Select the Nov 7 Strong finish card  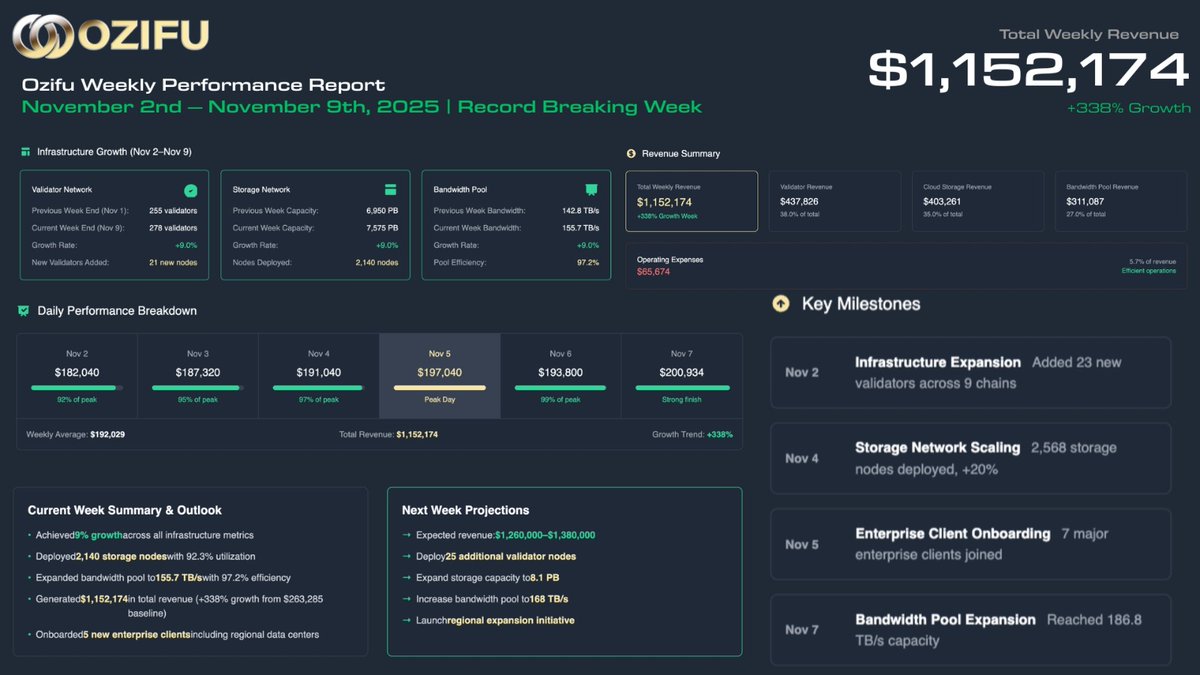point(680,375)
